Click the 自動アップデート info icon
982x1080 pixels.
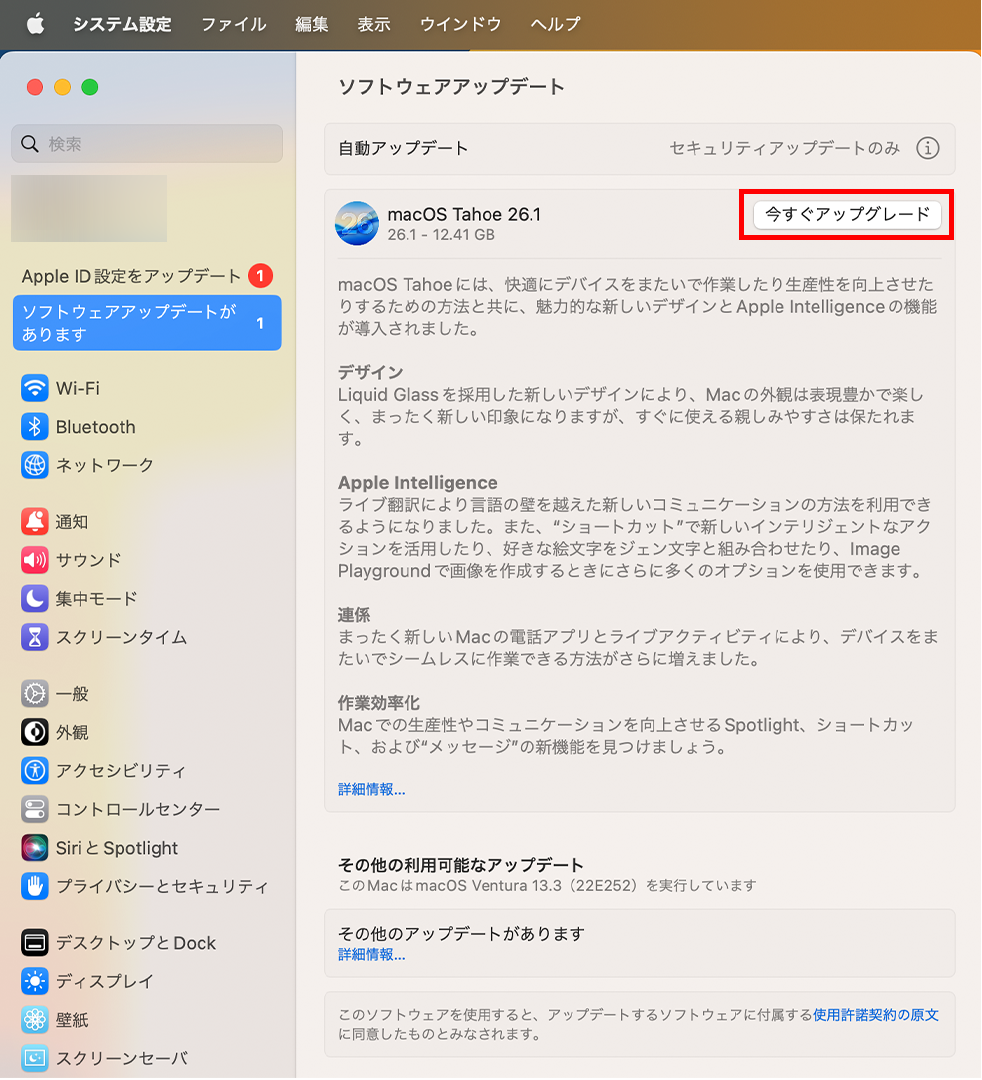pyautogui.click(x=928, y=148)
